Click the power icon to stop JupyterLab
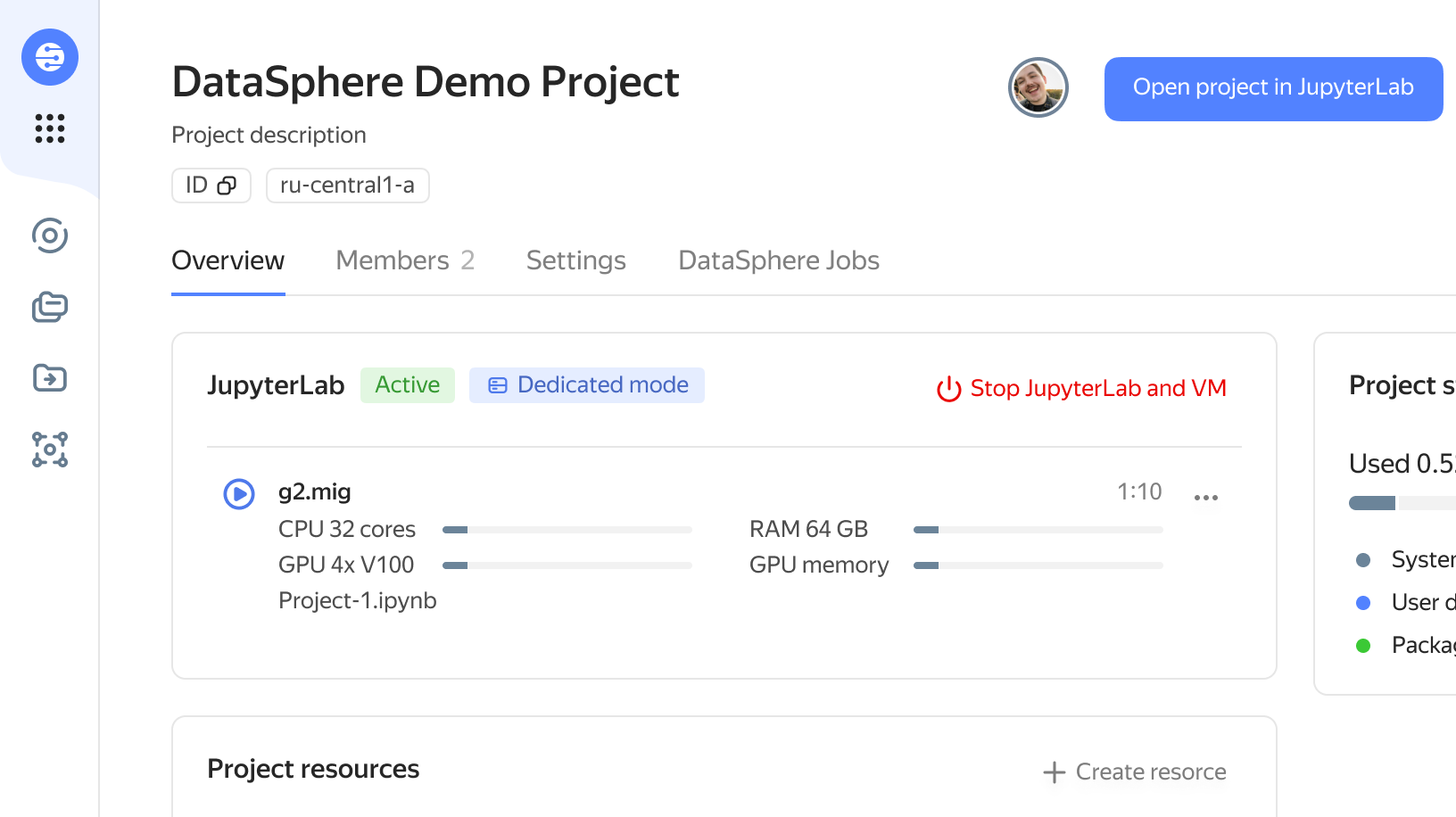1456x817 pixels. point(948,389)
